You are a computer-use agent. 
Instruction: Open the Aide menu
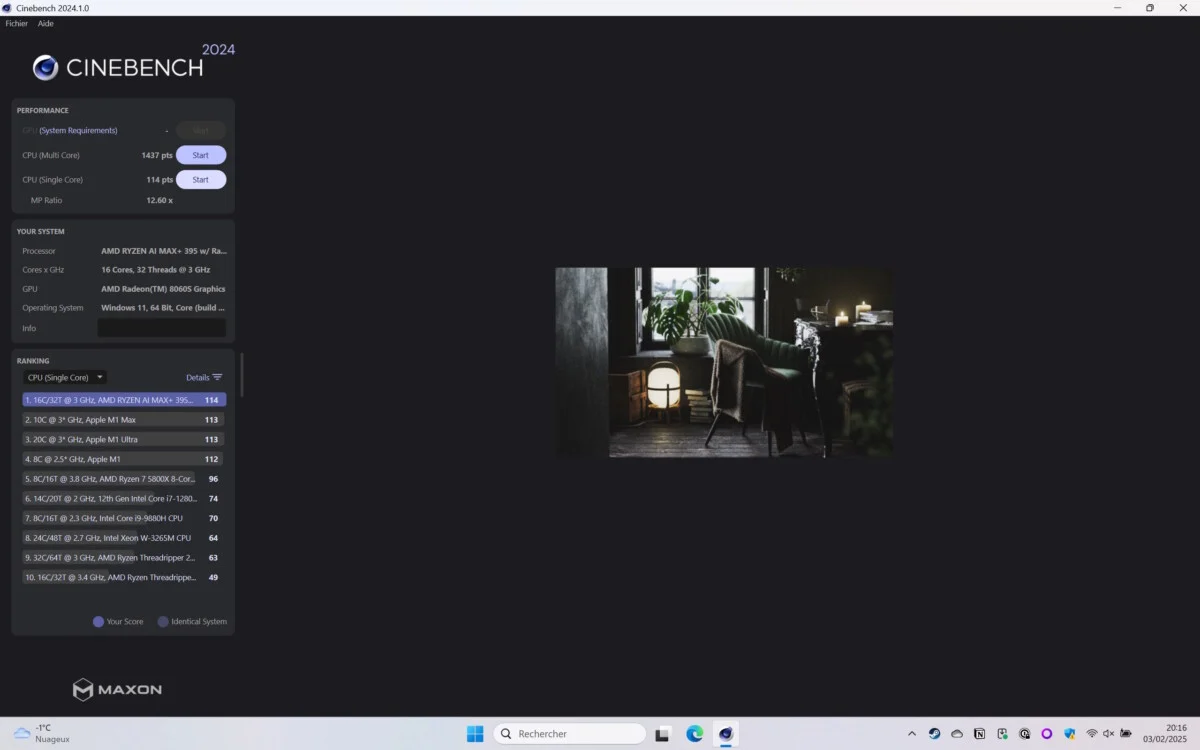(46, 23)
